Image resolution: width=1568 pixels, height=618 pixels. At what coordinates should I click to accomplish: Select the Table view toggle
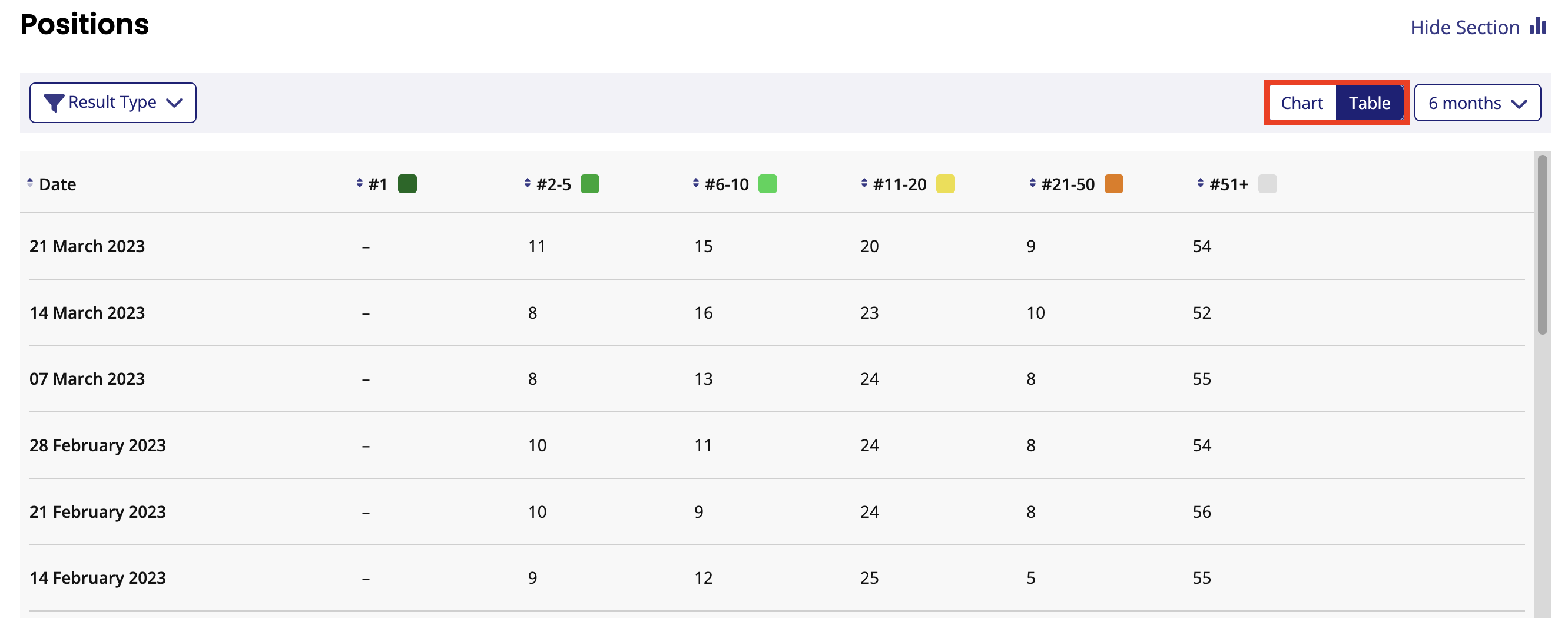(1369, 103)
